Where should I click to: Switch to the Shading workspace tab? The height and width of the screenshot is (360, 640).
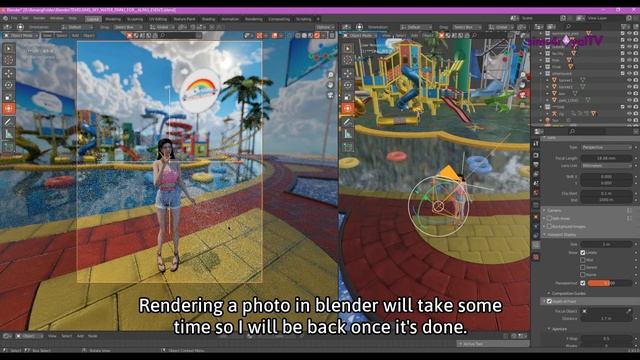point(208,19)
